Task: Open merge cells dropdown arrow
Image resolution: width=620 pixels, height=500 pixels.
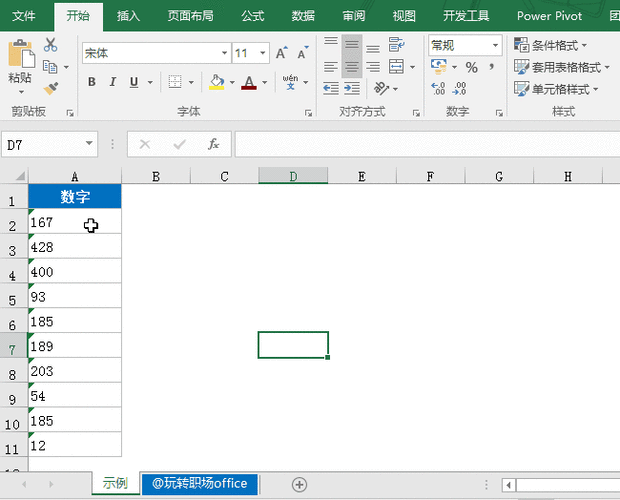Action: click(x=412, y=67)
